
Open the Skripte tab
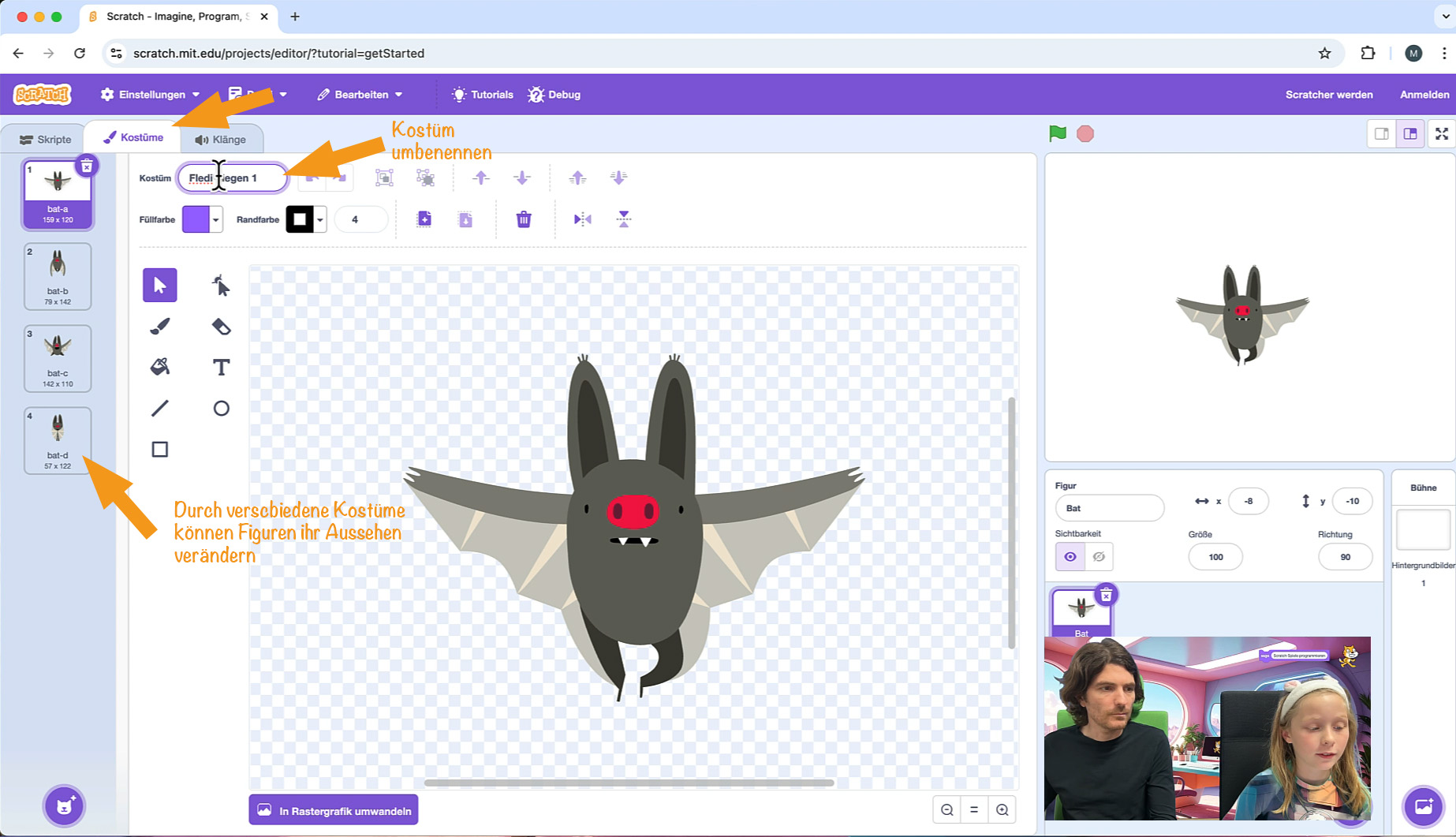tap(46, 140)
